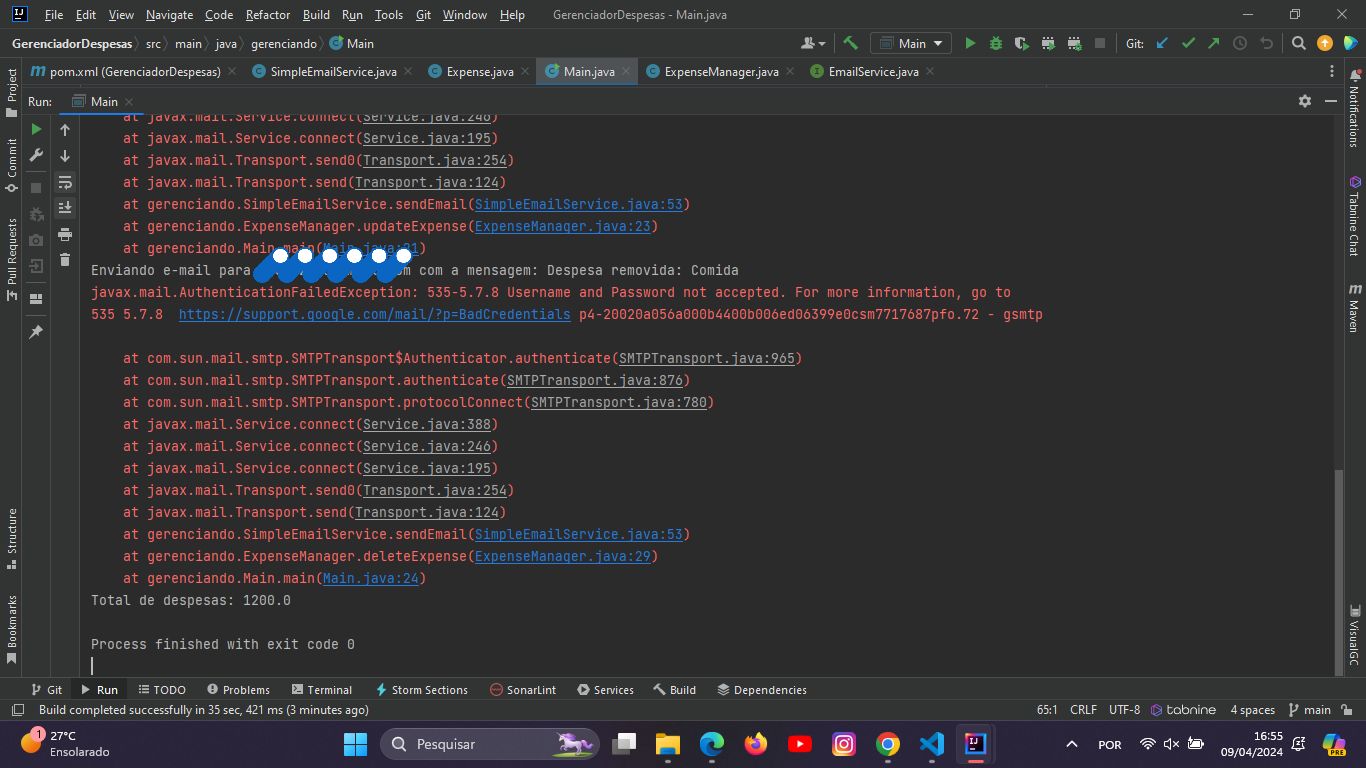This screenshot has width=1366, height=768.
Task: Close the EmailService.java editor tab
Action: [x=930, y=72]
